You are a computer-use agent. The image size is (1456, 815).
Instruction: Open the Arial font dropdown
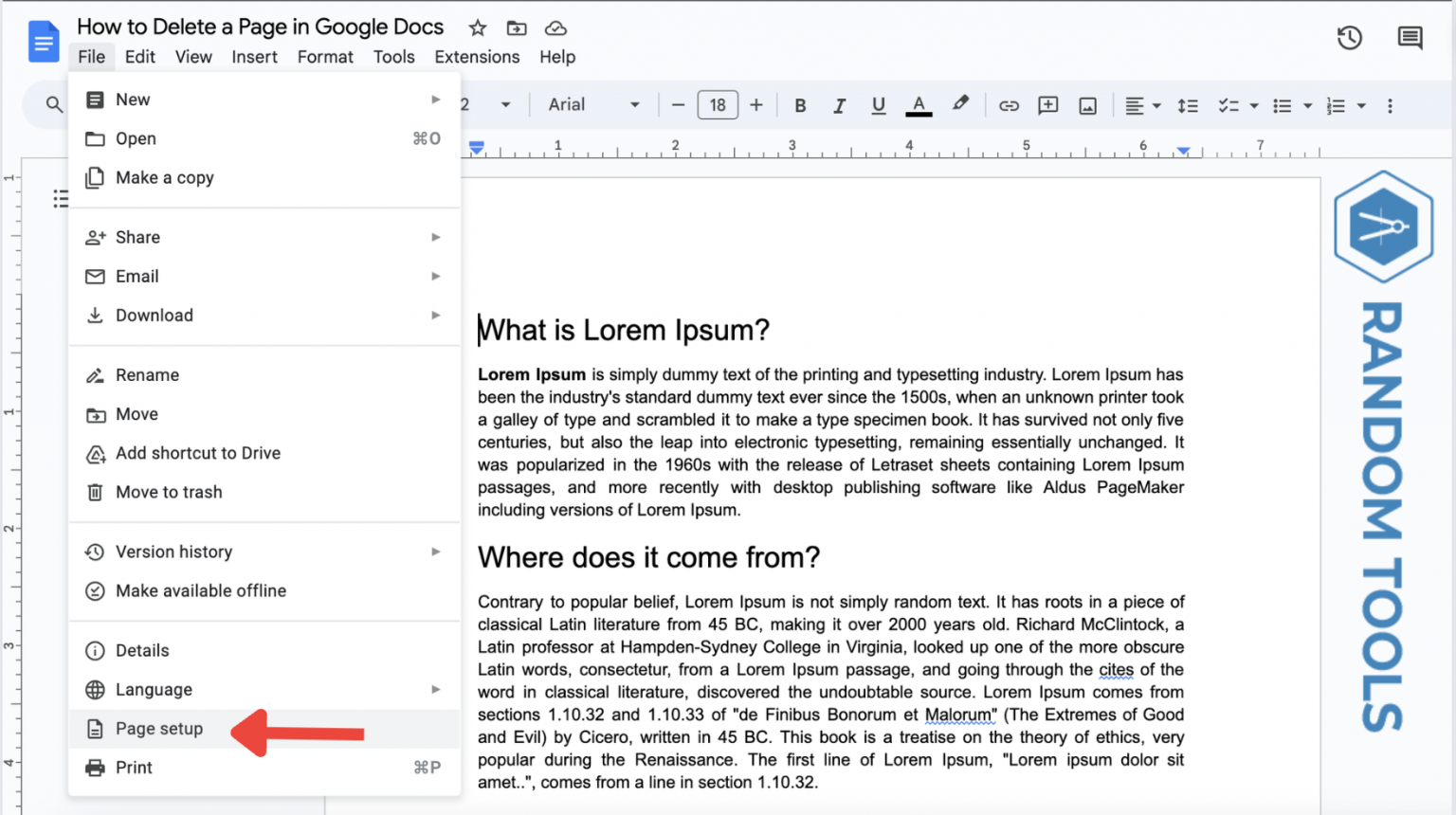coord(592,104)
